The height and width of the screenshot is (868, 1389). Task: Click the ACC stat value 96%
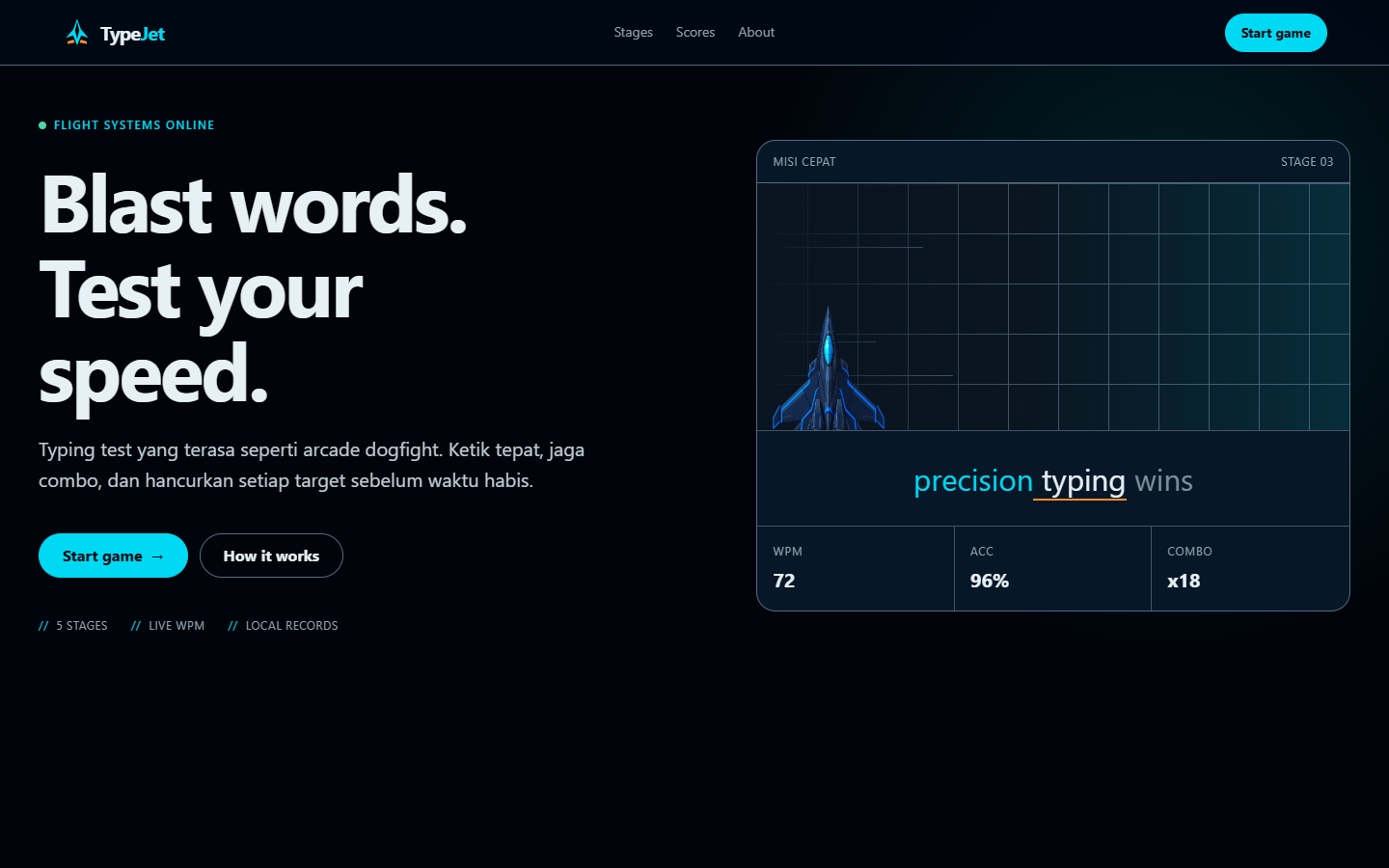990,581
